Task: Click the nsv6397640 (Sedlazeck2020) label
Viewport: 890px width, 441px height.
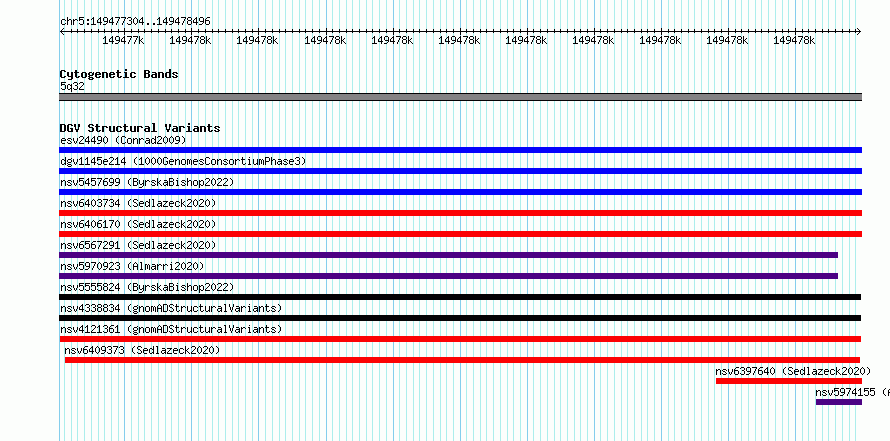Action: (793, 371)
